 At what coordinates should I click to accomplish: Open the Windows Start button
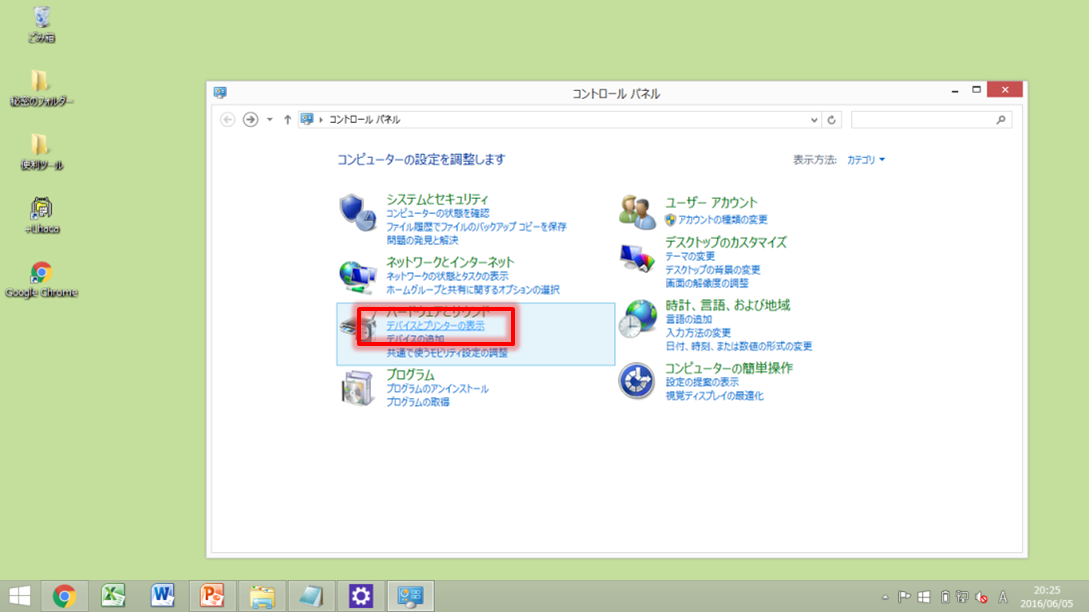click(20, 597)
